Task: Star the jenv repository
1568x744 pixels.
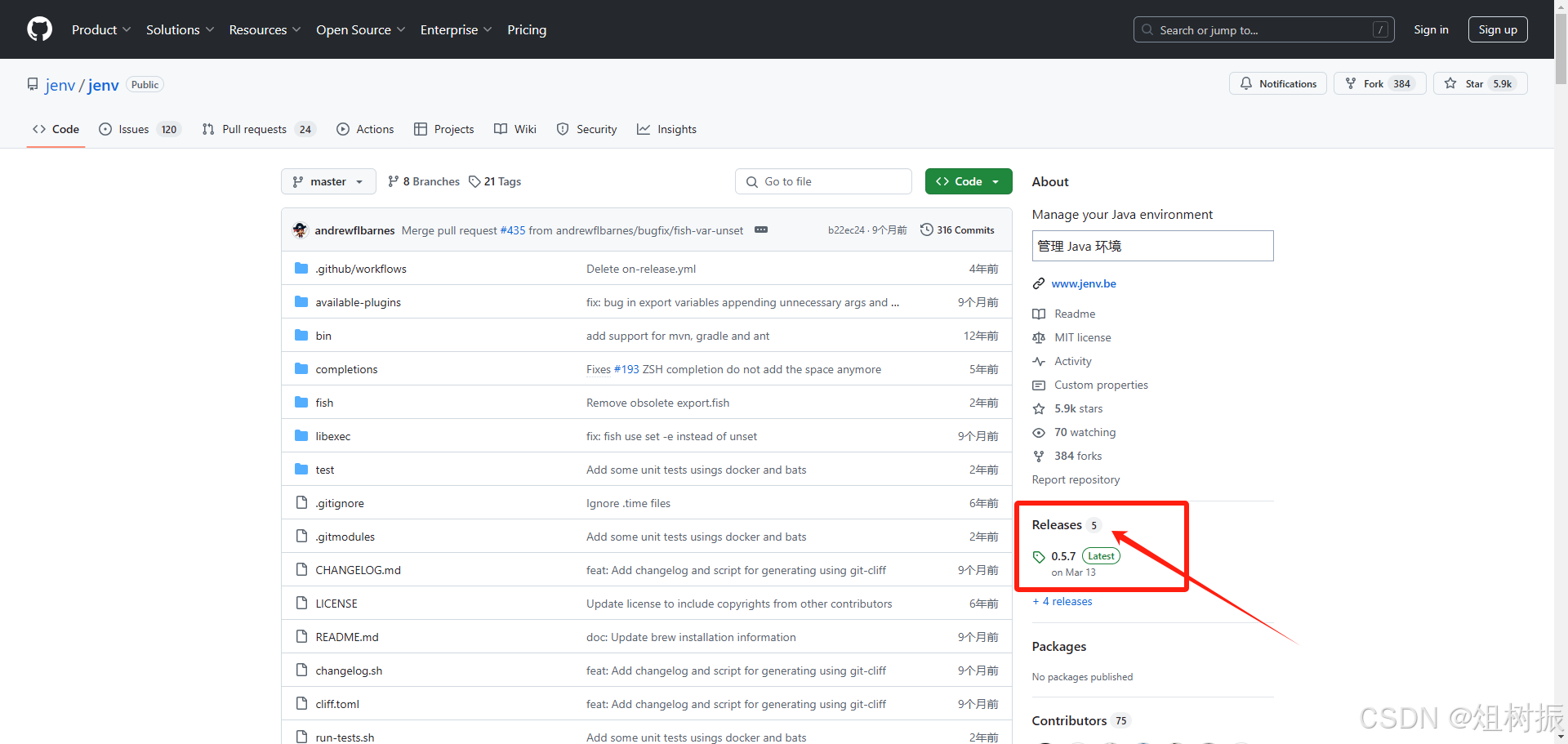Action: (x=1481, y=83)
